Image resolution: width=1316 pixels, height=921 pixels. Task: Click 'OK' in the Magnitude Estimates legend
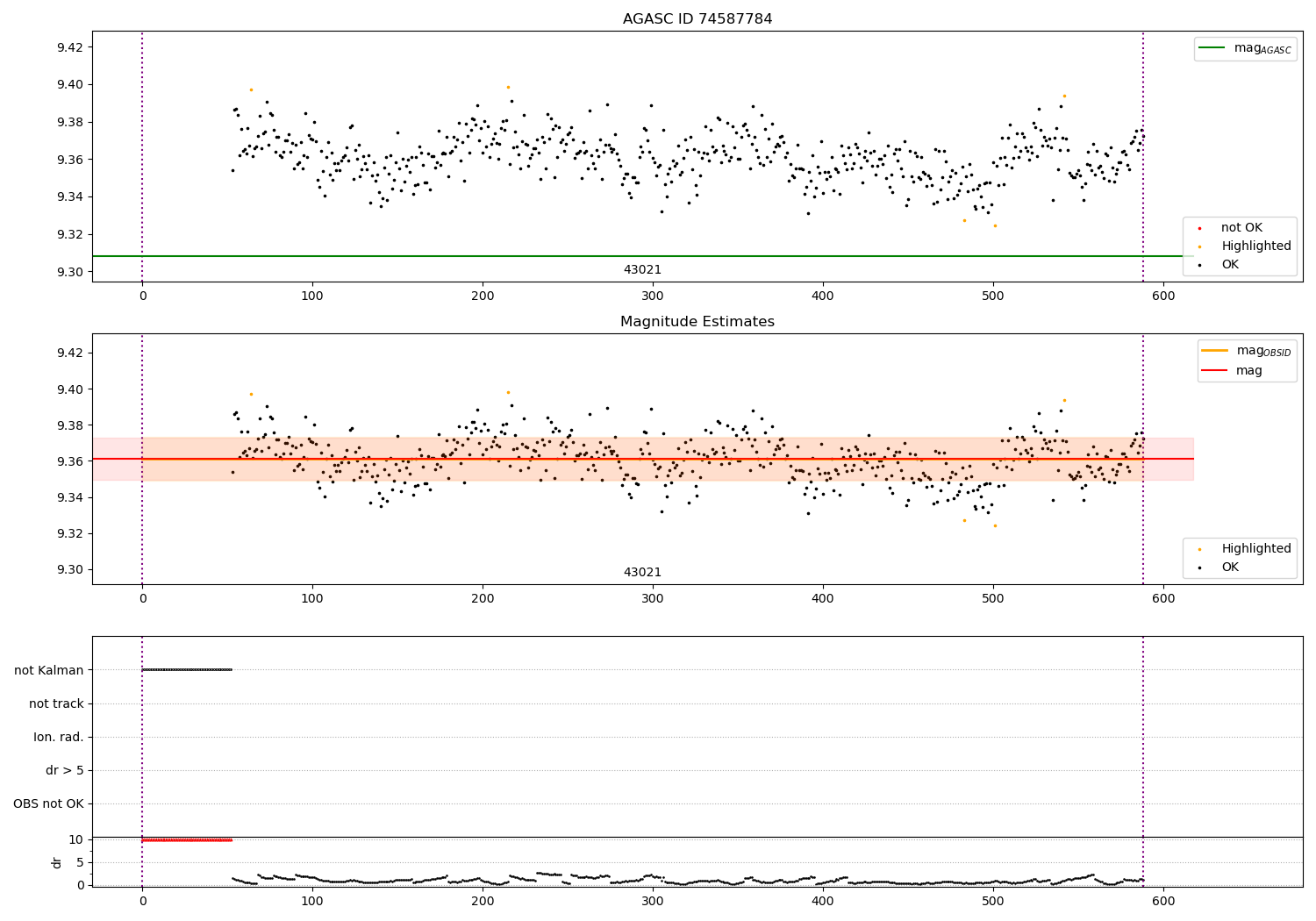pos(1230,568)
